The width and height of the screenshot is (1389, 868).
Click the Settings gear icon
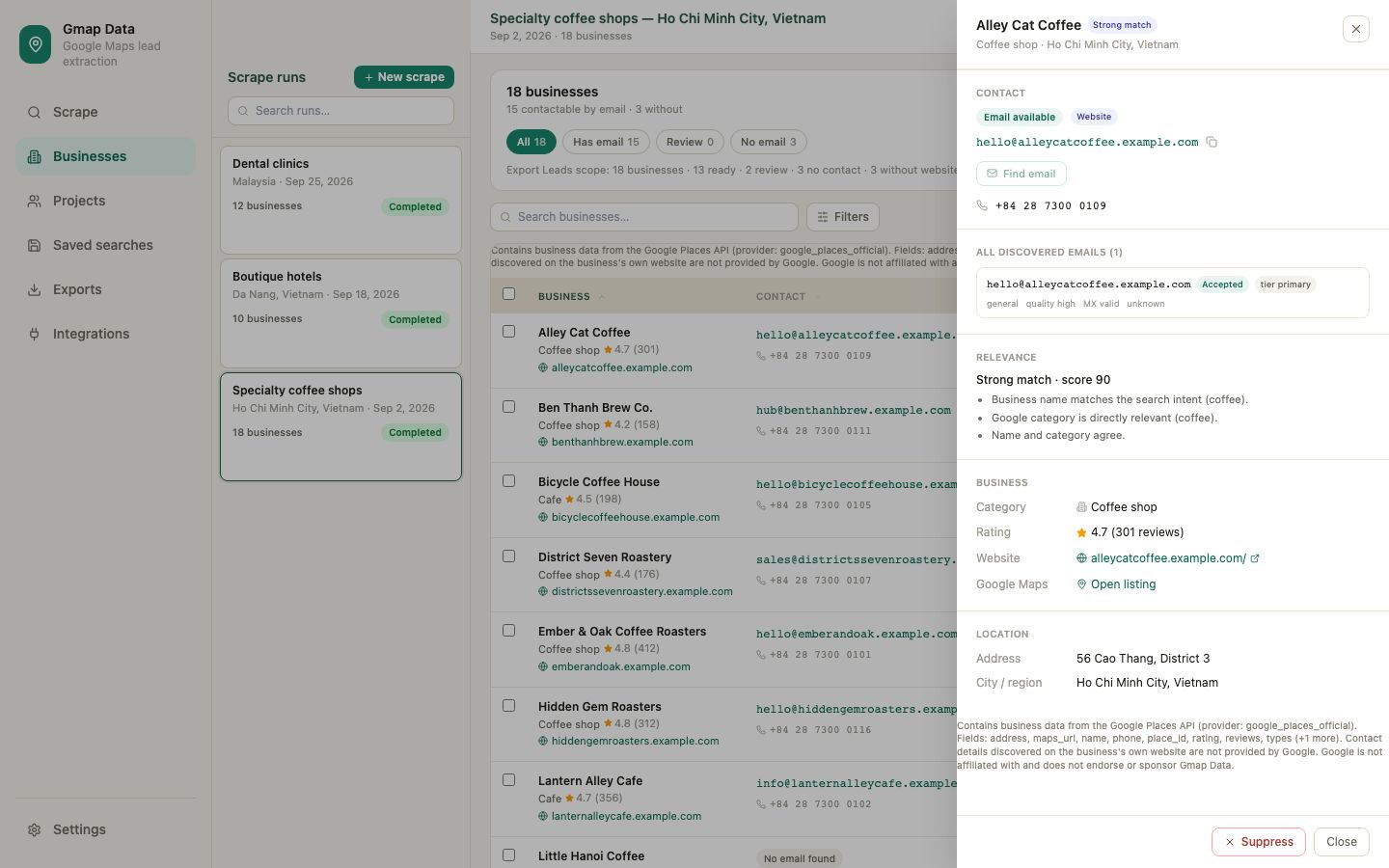[x=34, y=829]
